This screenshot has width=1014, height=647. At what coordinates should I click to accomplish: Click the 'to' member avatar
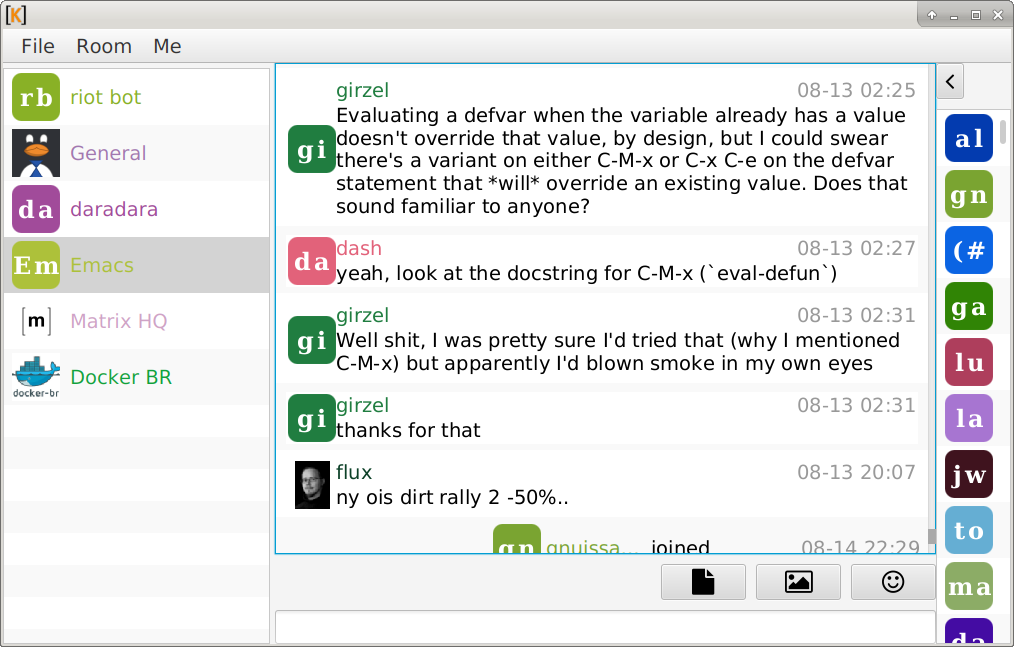coord(968,531)
